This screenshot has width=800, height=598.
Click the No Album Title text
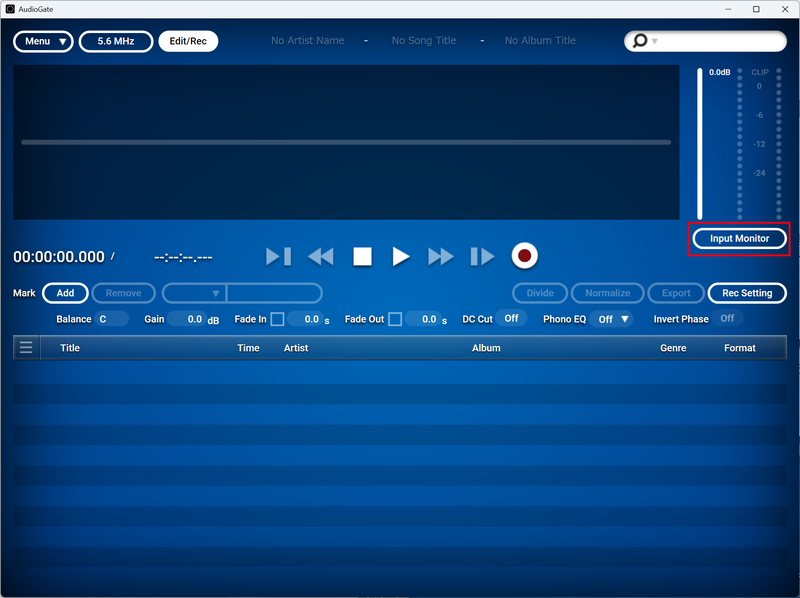click(540, 40)
